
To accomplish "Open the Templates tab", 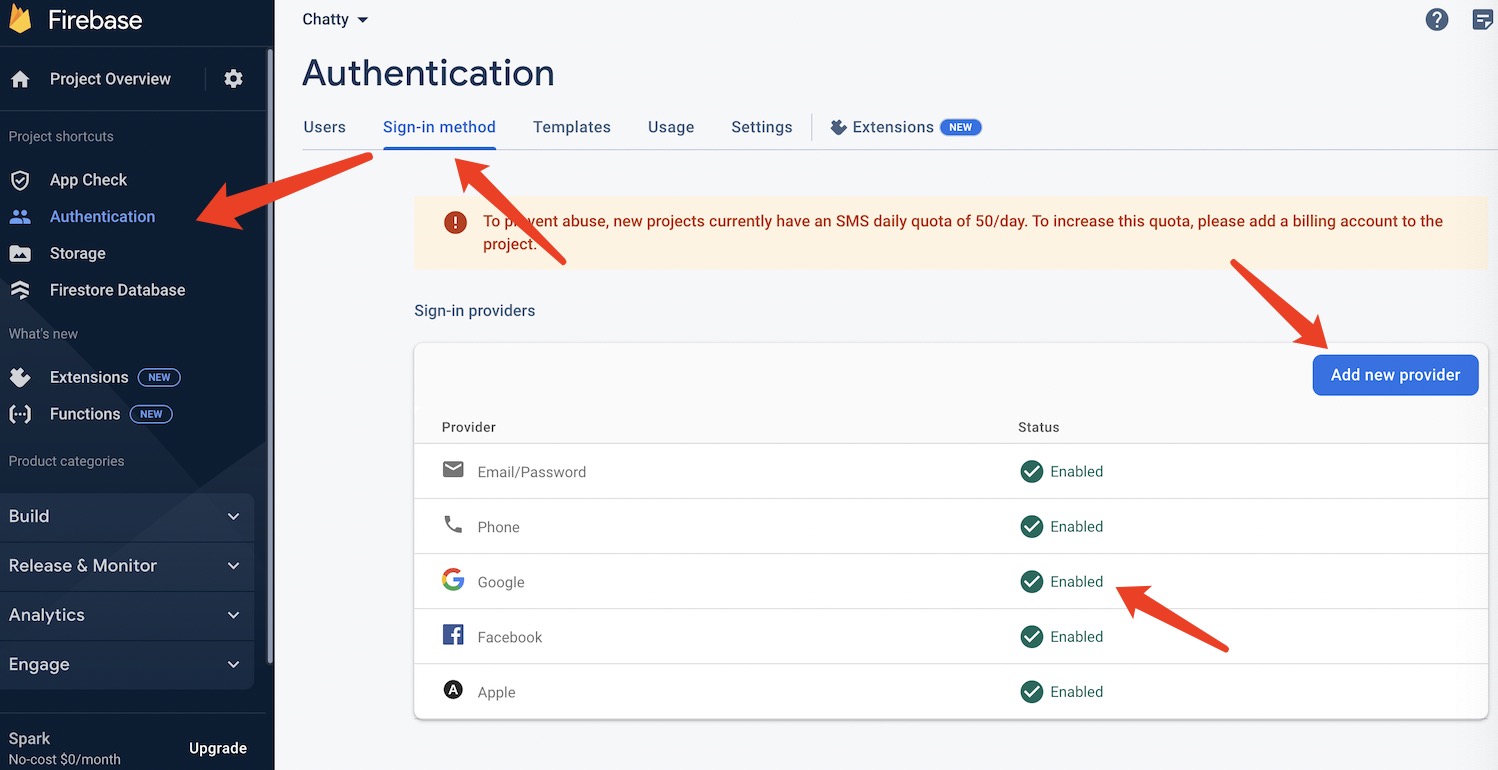I will (572, 127).
